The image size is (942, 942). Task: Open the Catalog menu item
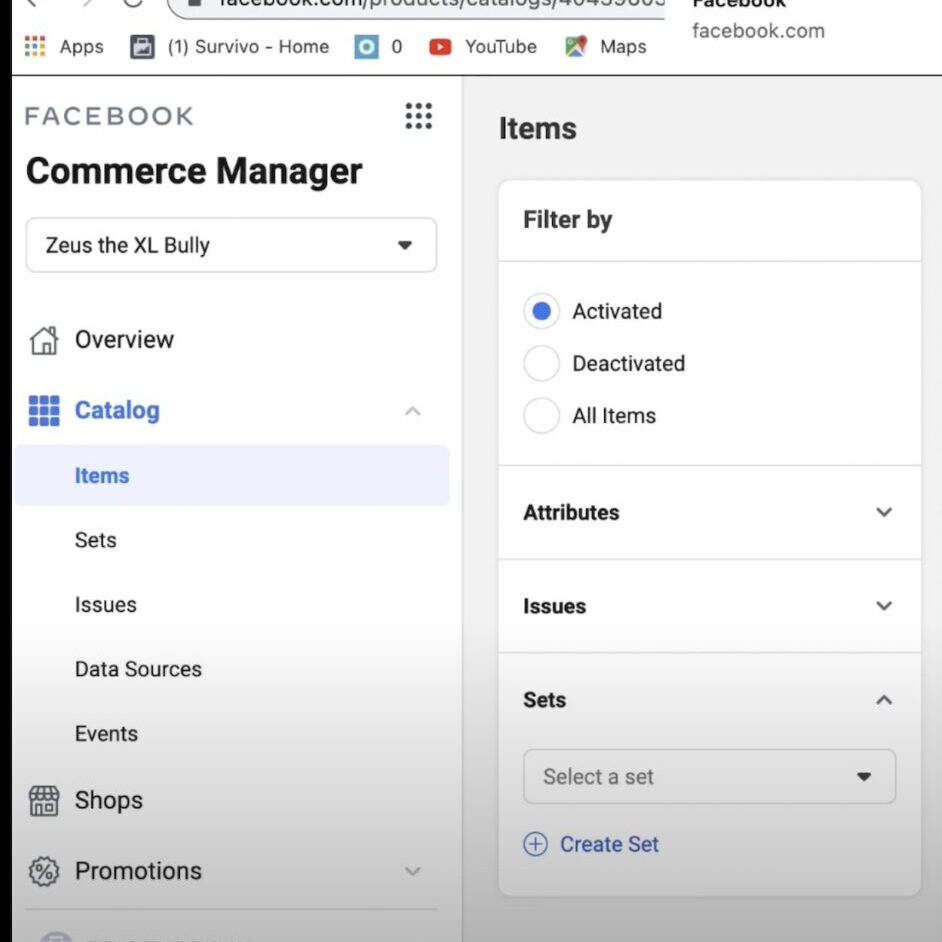point(117,410)
